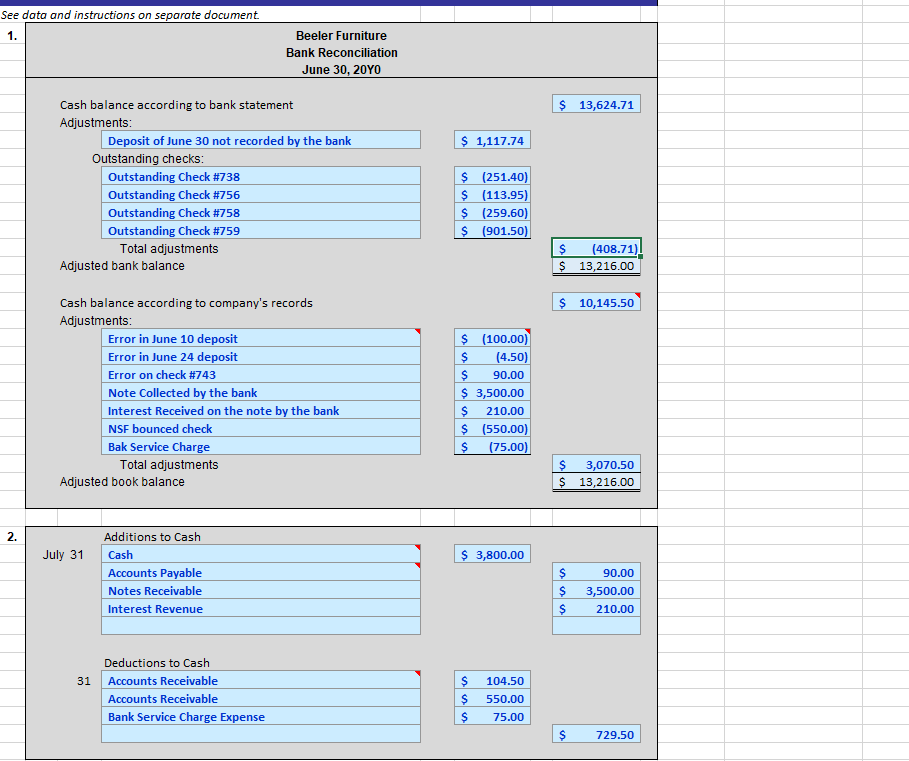Click the Bak Service Charge cell
Screen dimensions: 909x761
[260, 446]
